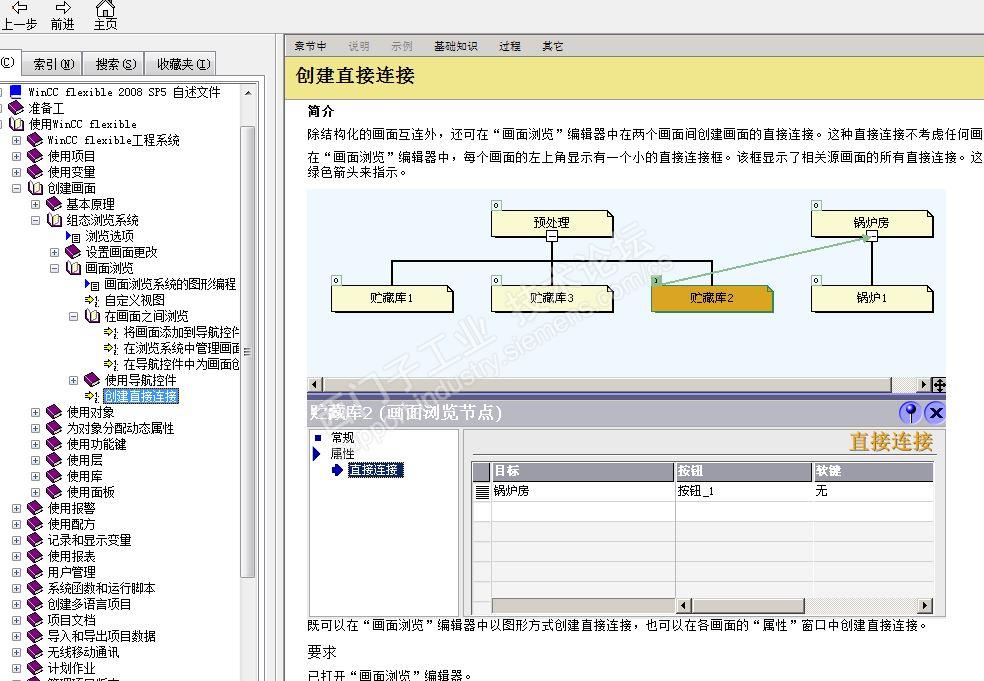Click the book icon beside 使用对象
The height and width of the screenshot is (681, 984).
(x=55, y=412)
